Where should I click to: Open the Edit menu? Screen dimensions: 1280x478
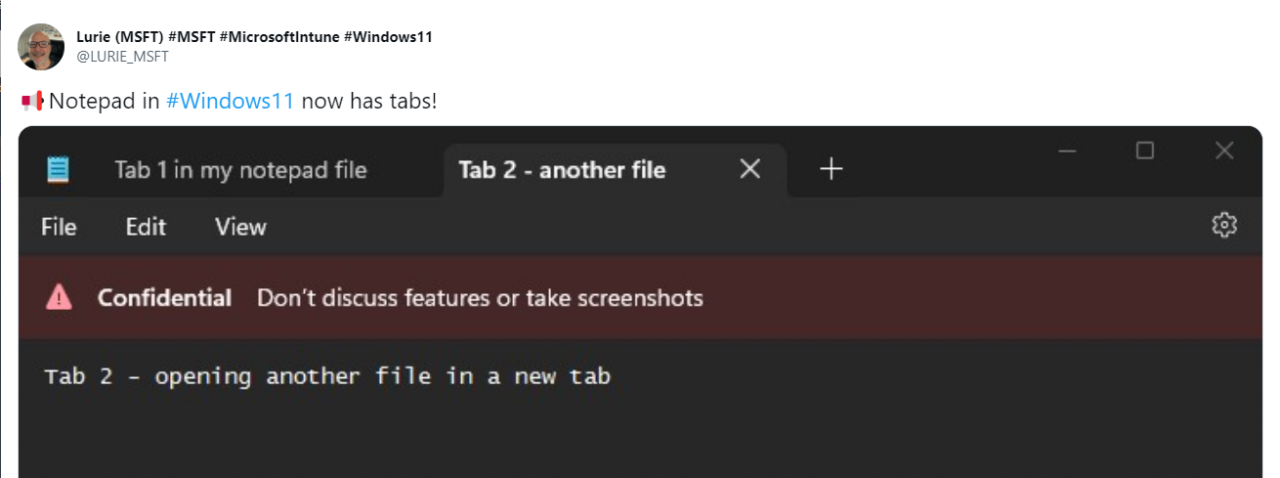[146, 227]
